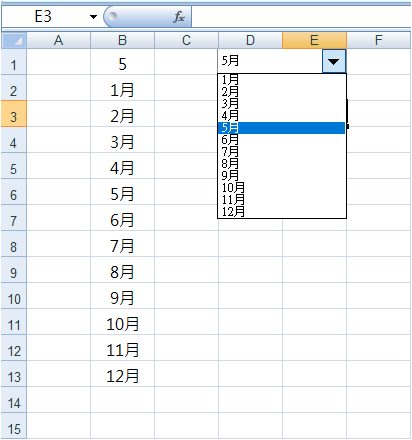The height and width of the screenshot is (440, 412).
Task: Click the combo box field showing 5月
Action: click(270, 61)
